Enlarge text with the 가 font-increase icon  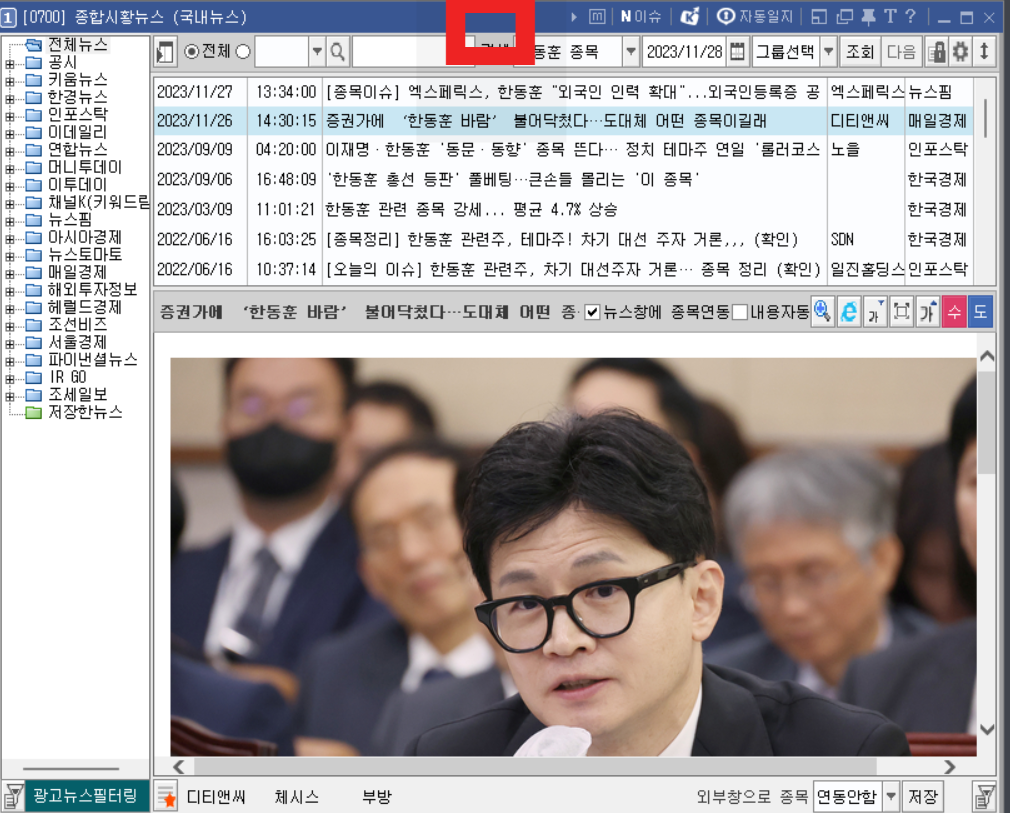(x=929, y=312)
